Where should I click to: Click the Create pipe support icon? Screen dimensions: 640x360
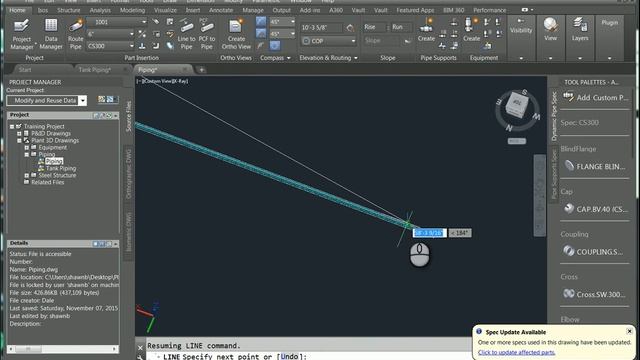[x=426, y=30]
